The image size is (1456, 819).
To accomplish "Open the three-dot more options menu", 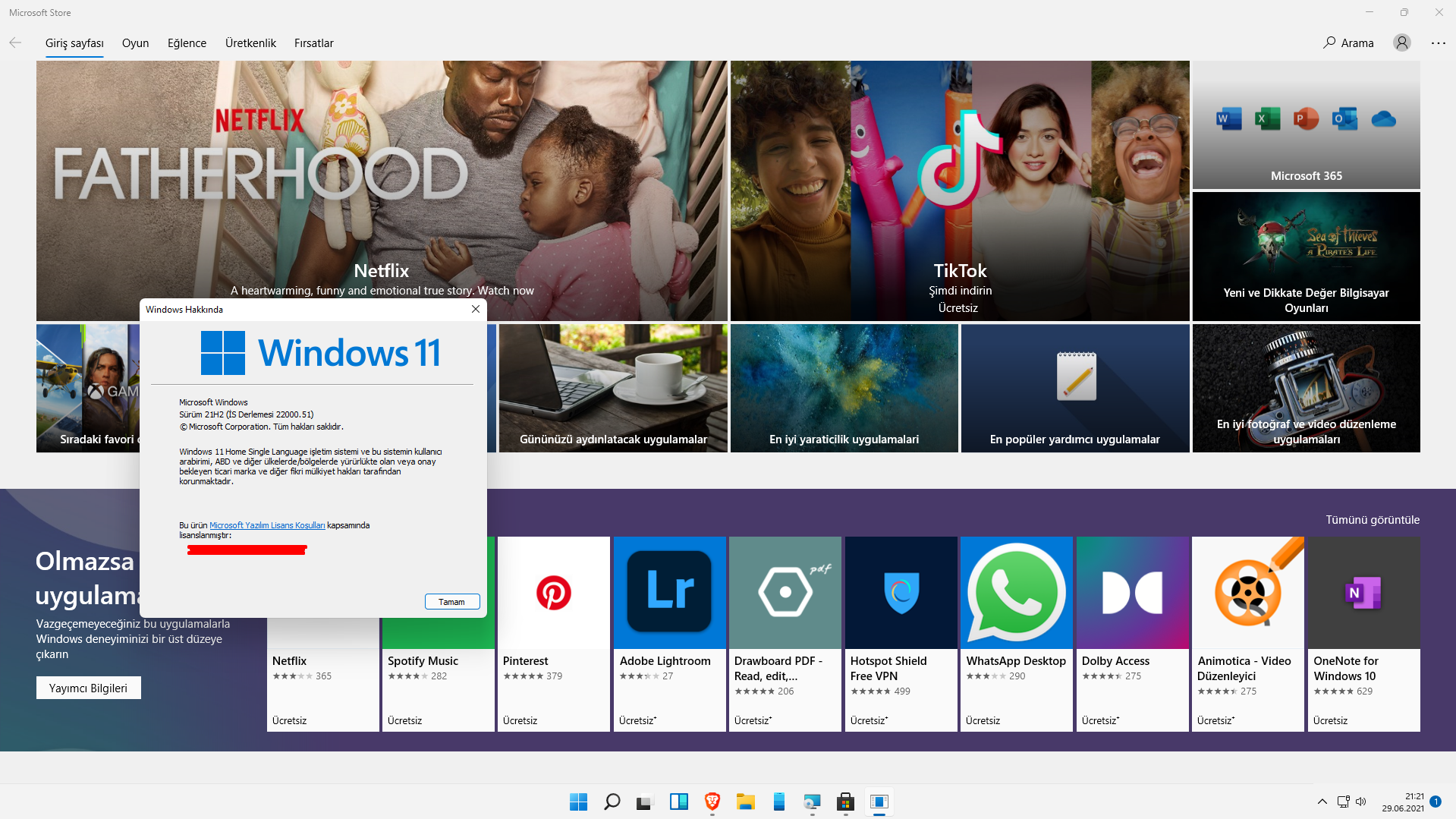I will pyautogui.click(x=1439, y=43).
